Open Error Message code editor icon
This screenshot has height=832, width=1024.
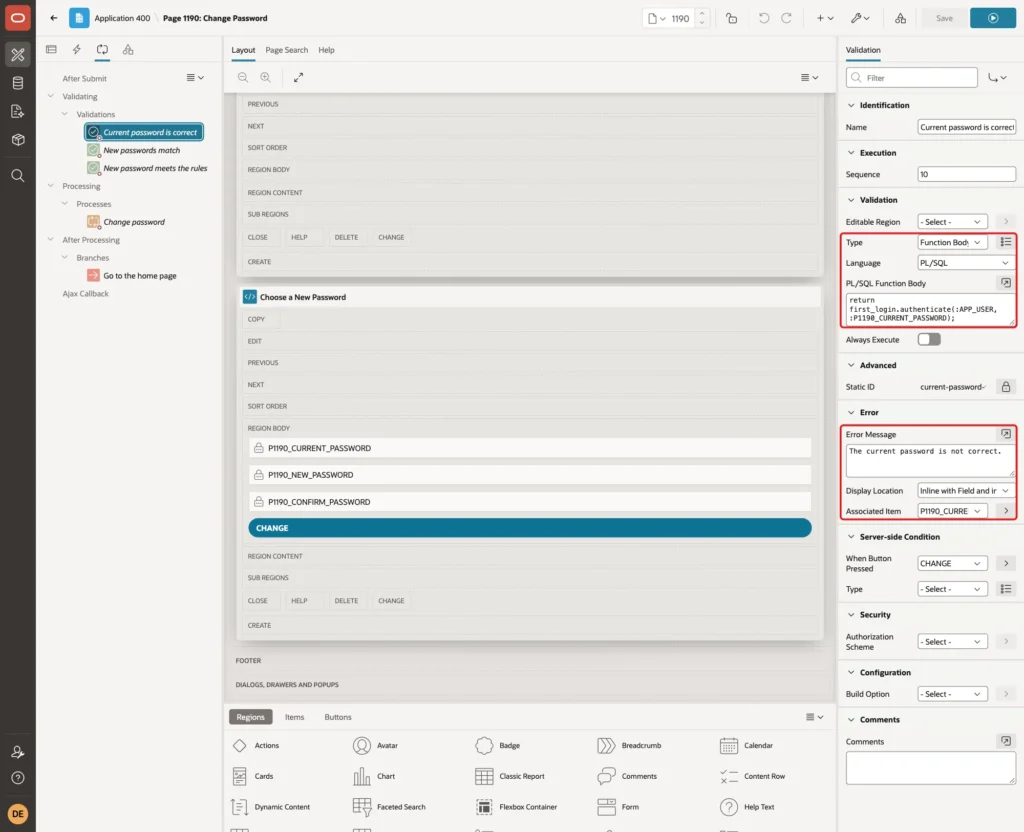tap(1006, 434)
